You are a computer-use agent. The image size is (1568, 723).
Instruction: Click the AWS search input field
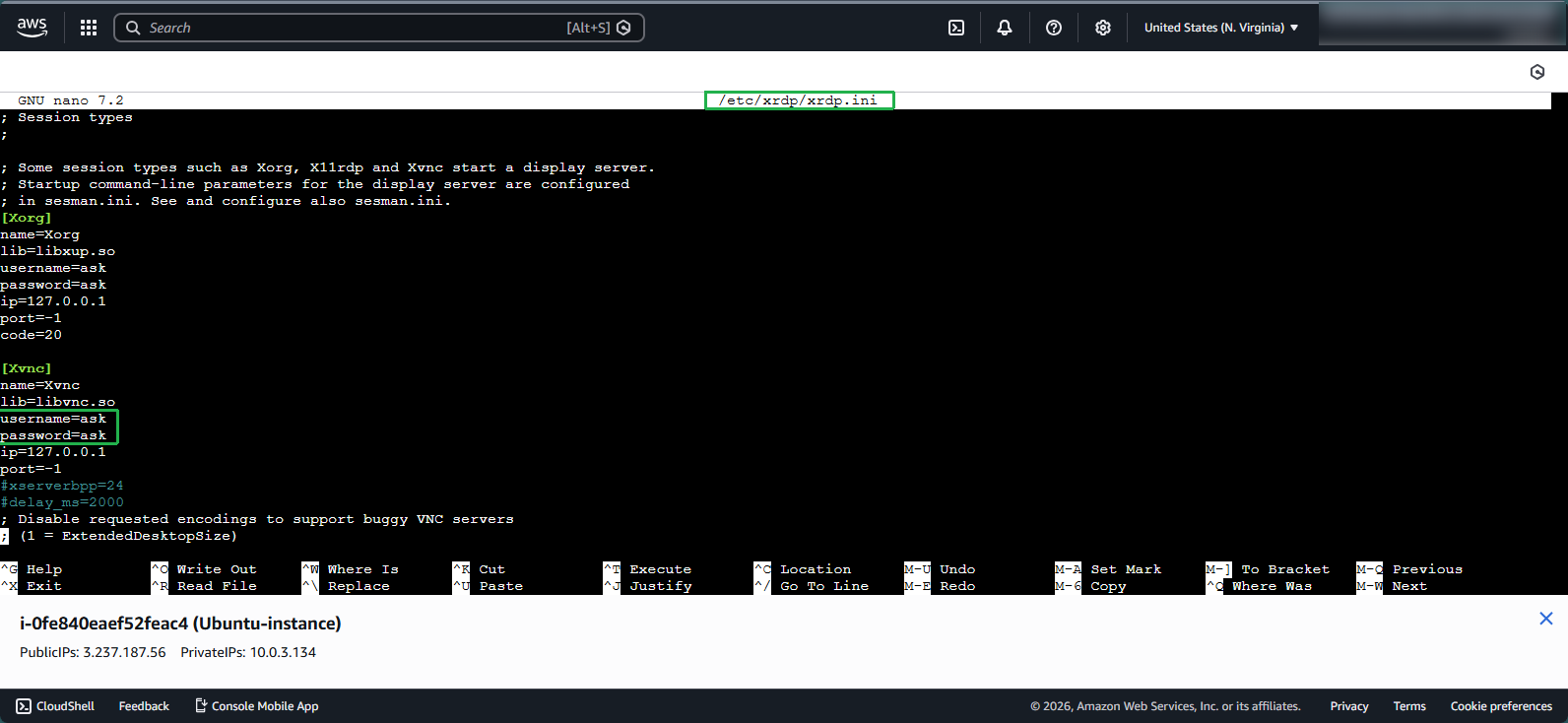click(379, 28)
